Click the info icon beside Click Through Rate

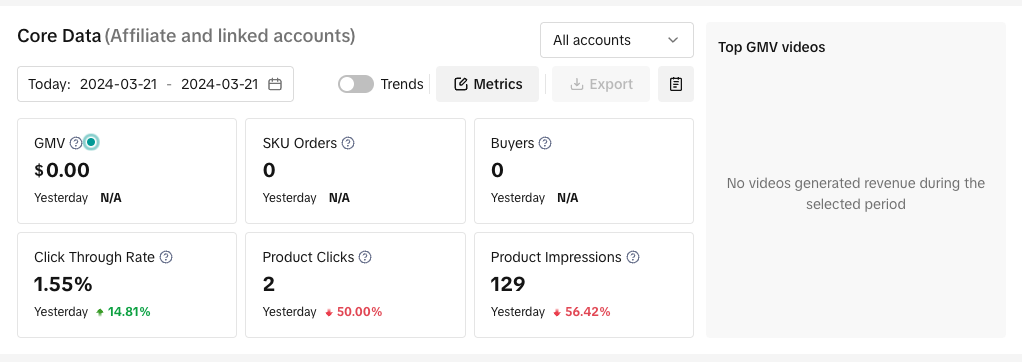[x=166, y=257]
